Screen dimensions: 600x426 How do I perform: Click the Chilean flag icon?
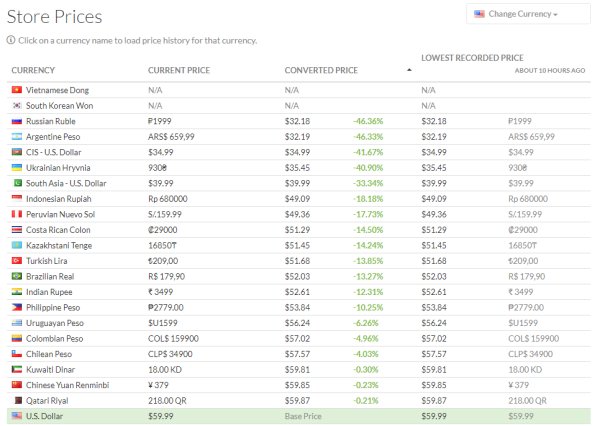(x=16, y=353)
